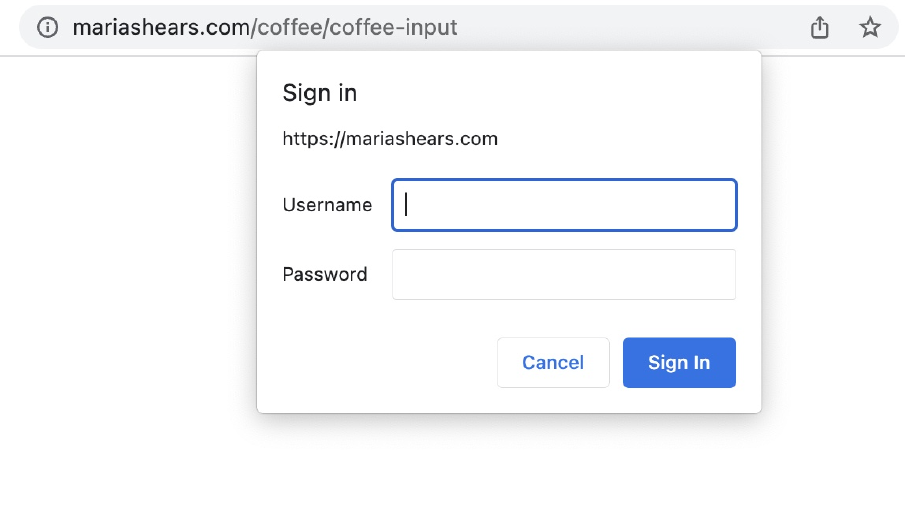The image size is (905, 511).
Task: Click the mariashears.com URL in address bar
Action: (x=161, y=27)
